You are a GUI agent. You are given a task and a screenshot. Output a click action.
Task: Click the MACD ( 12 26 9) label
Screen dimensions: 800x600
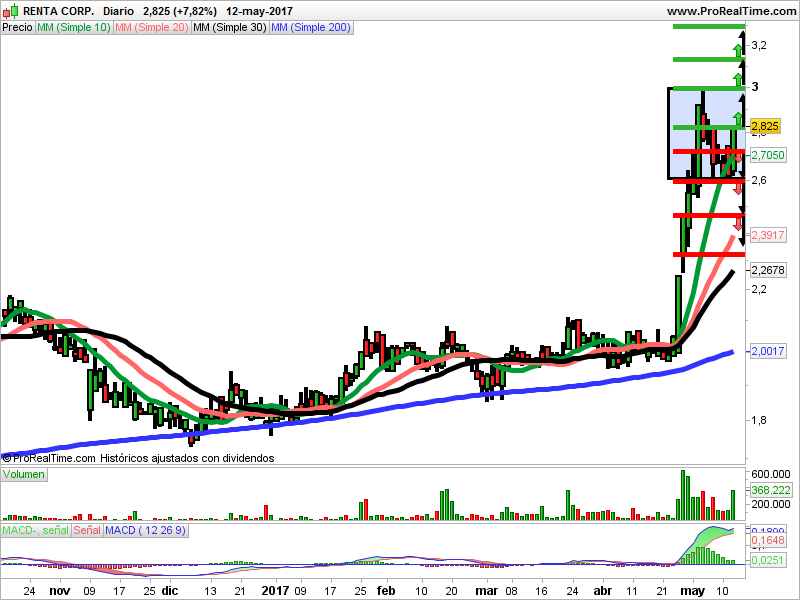click(145, 530)
